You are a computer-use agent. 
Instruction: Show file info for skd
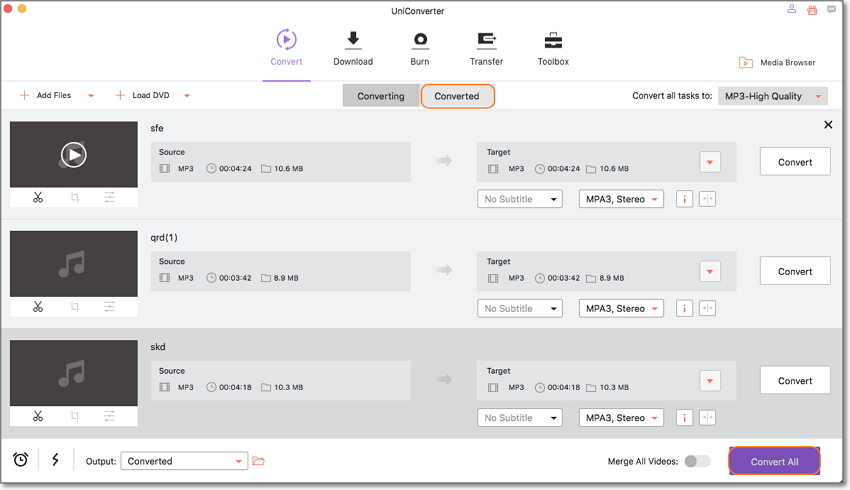[684, 418]
